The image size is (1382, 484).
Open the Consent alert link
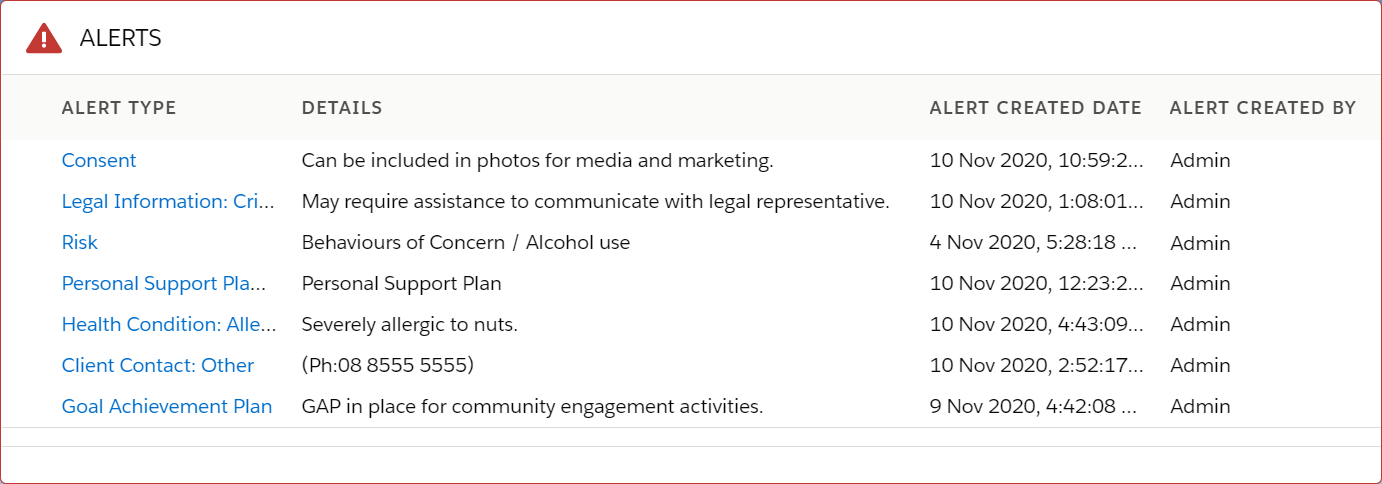(99, 160)
